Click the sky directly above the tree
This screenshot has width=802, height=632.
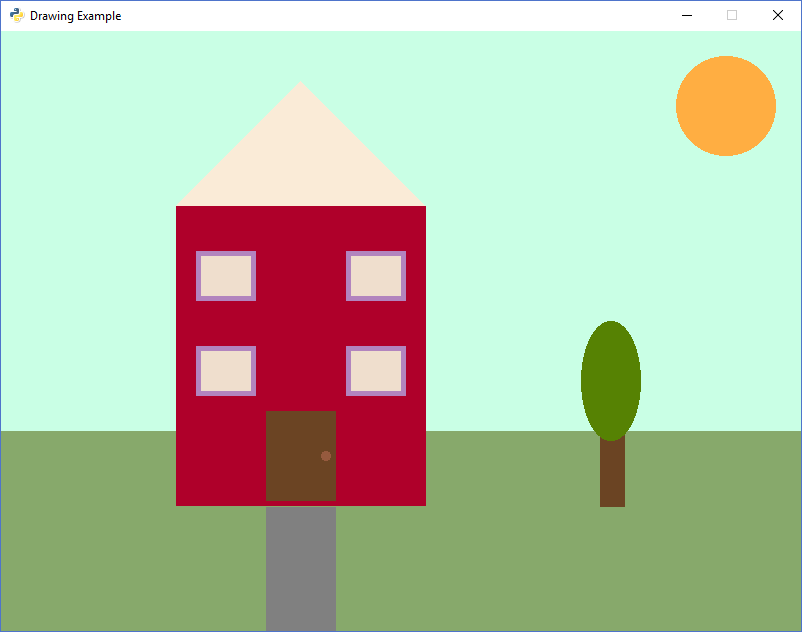[x=610, y=250]
